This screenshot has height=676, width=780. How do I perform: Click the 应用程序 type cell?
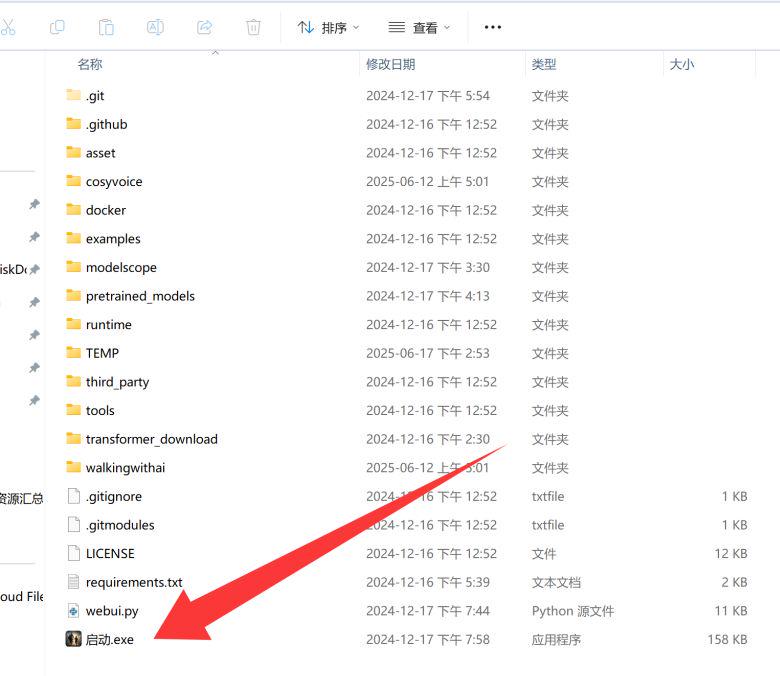tap(556, 639)
